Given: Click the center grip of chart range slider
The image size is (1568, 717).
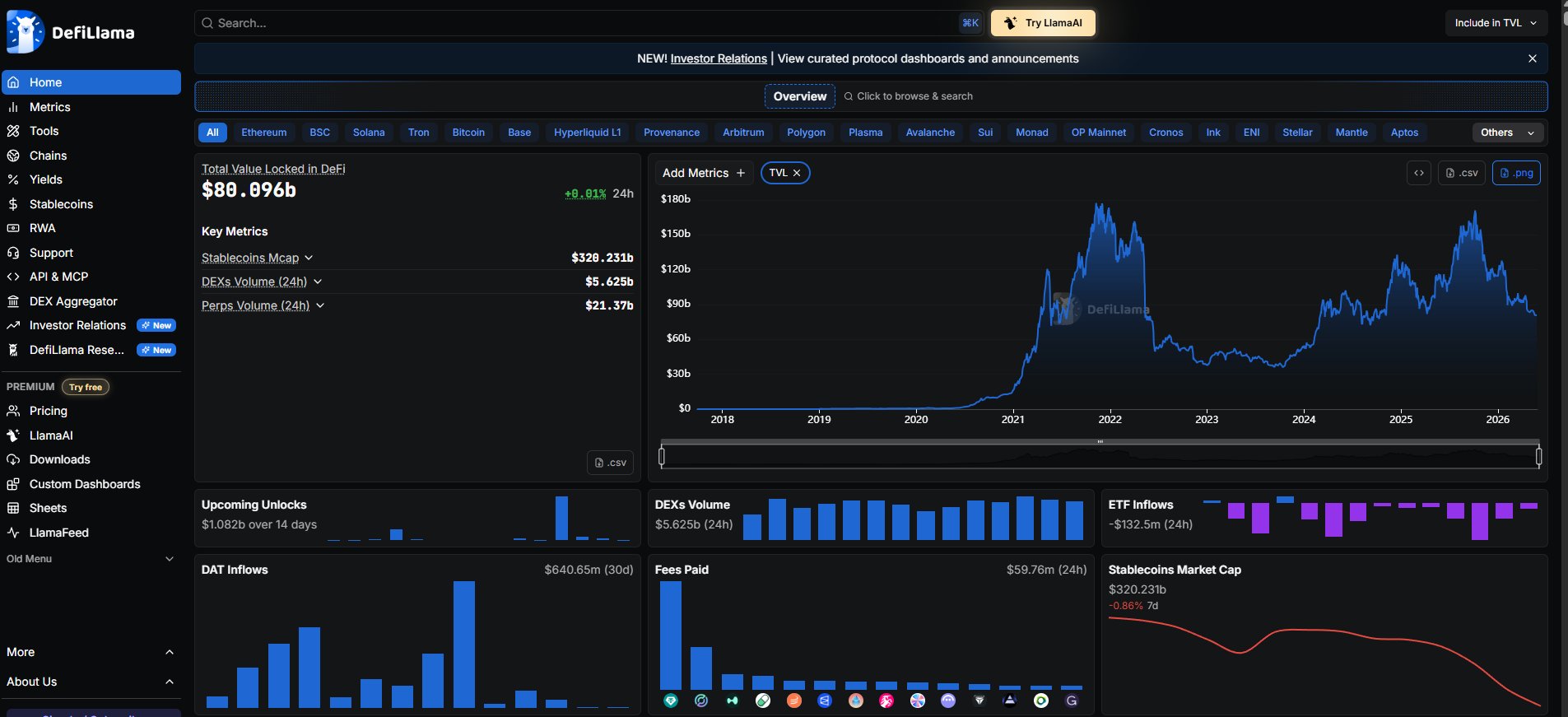Looking at the screenshot, I should pyautogui.click(x=1100, y=441).
